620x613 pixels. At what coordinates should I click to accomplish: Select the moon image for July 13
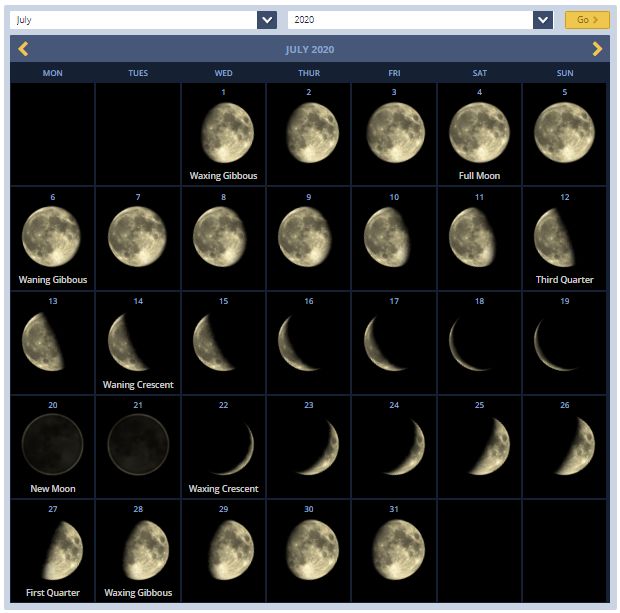click(43, 341)
